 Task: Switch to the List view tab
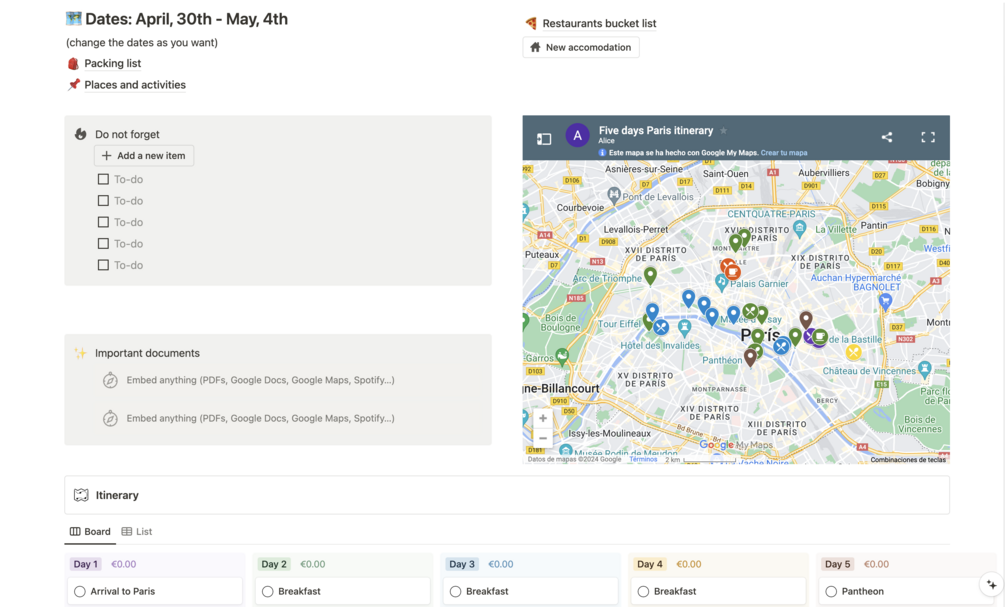[x=137, y=531]
